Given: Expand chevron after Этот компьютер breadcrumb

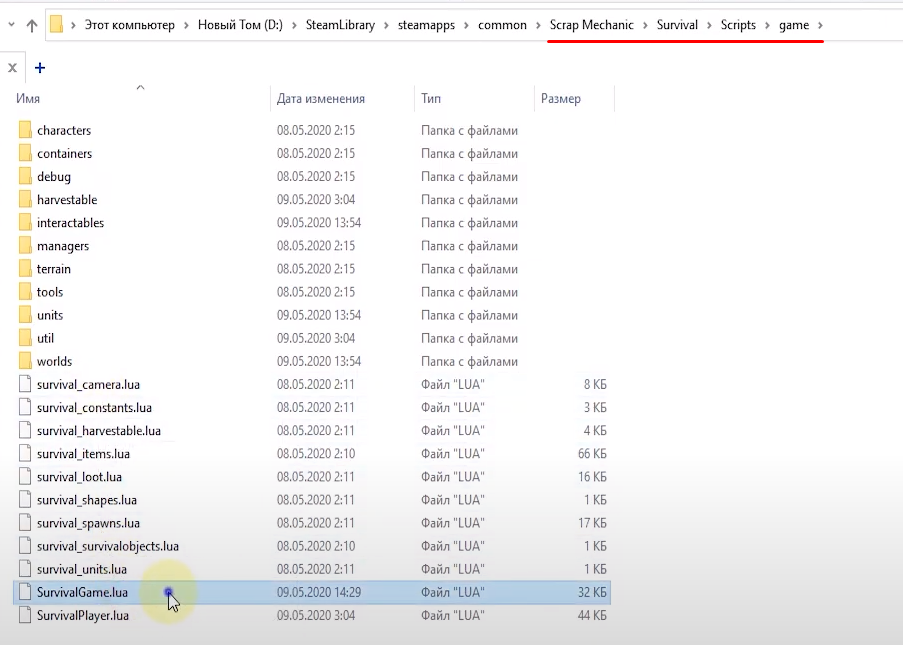Looking at the screenshot, I should [x=187, y=25].
